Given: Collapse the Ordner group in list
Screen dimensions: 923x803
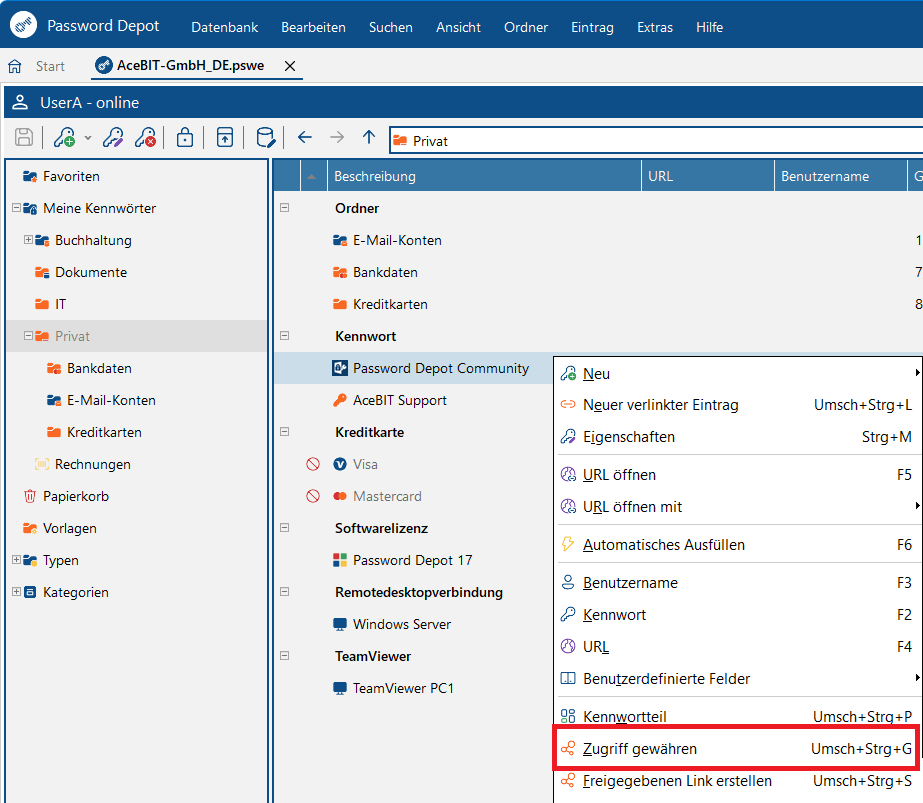Looking at the screenshot, I should click(285, 208).
